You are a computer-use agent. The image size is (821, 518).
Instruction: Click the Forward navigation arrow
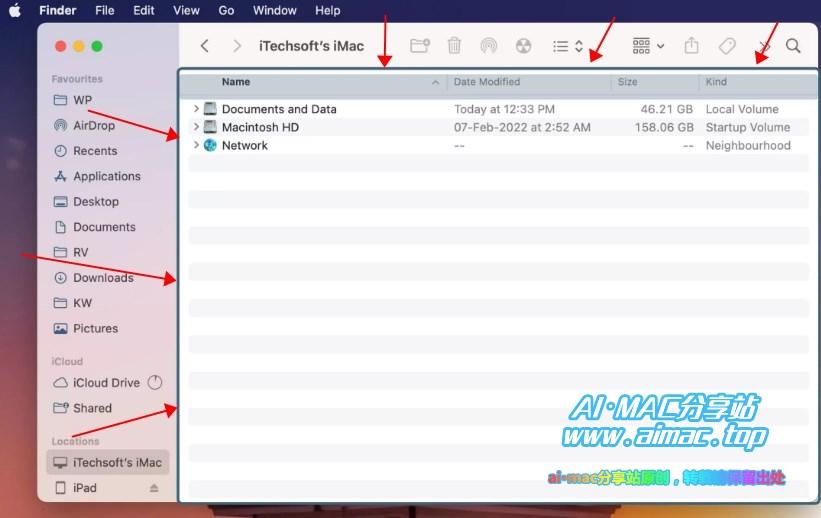point(237,46)
